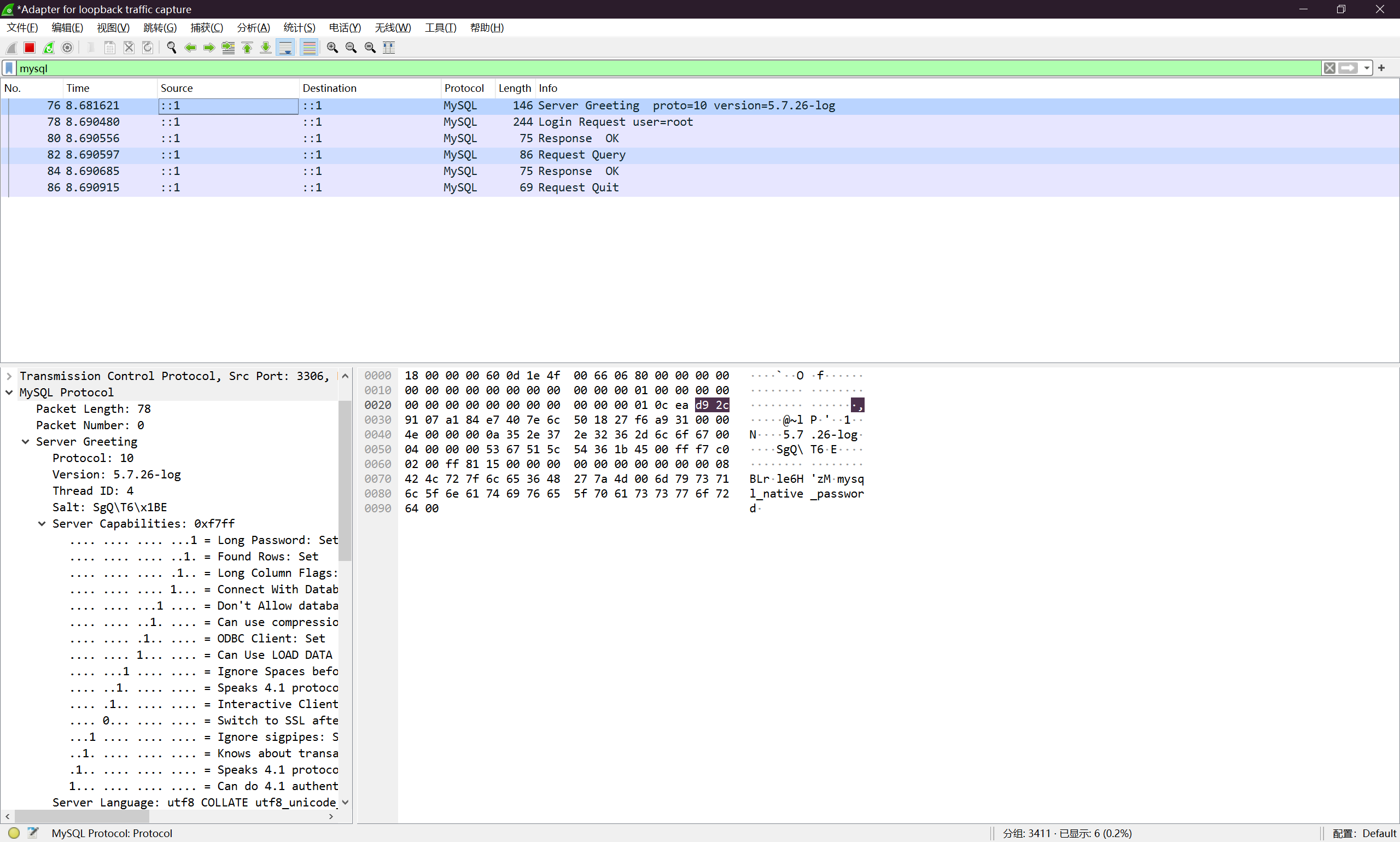1400x842 pixels.
Task: Select the Salt: SgQ\T6\x1BE field
Action: click(x=110, y=508)
